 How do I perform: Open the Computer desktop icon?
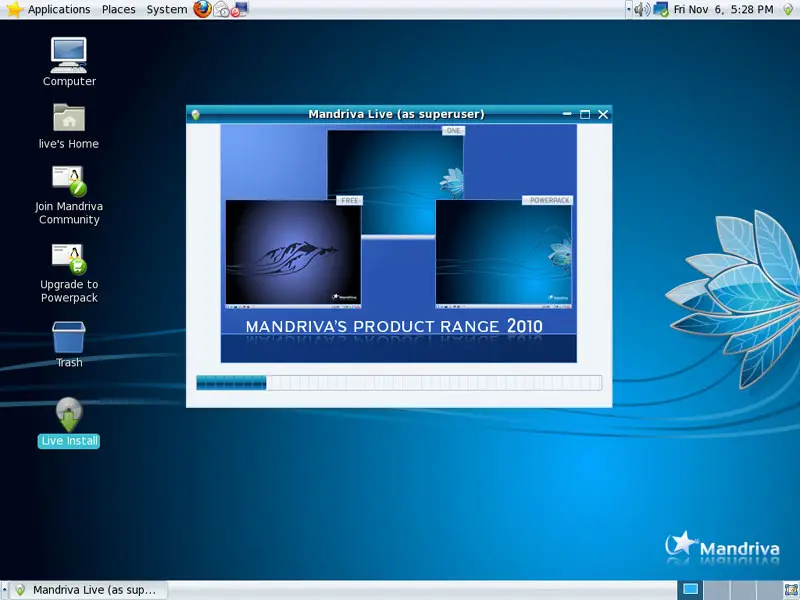pyautogui.click(x=69, y=62)
